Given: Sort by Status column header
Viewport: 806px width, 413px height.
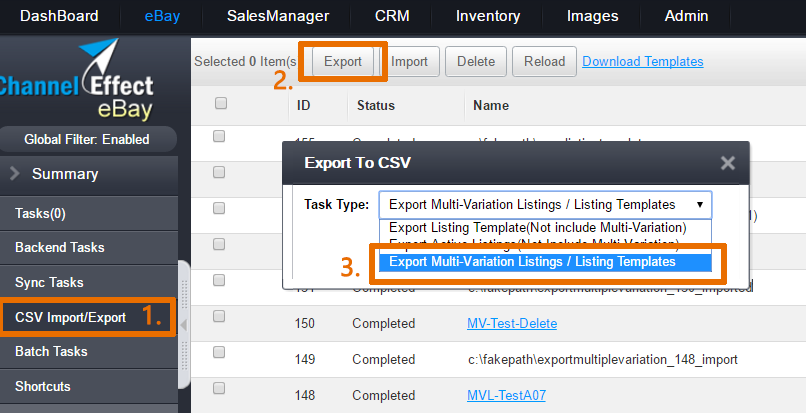Looking at the screenshot, I should pos(376,105).
